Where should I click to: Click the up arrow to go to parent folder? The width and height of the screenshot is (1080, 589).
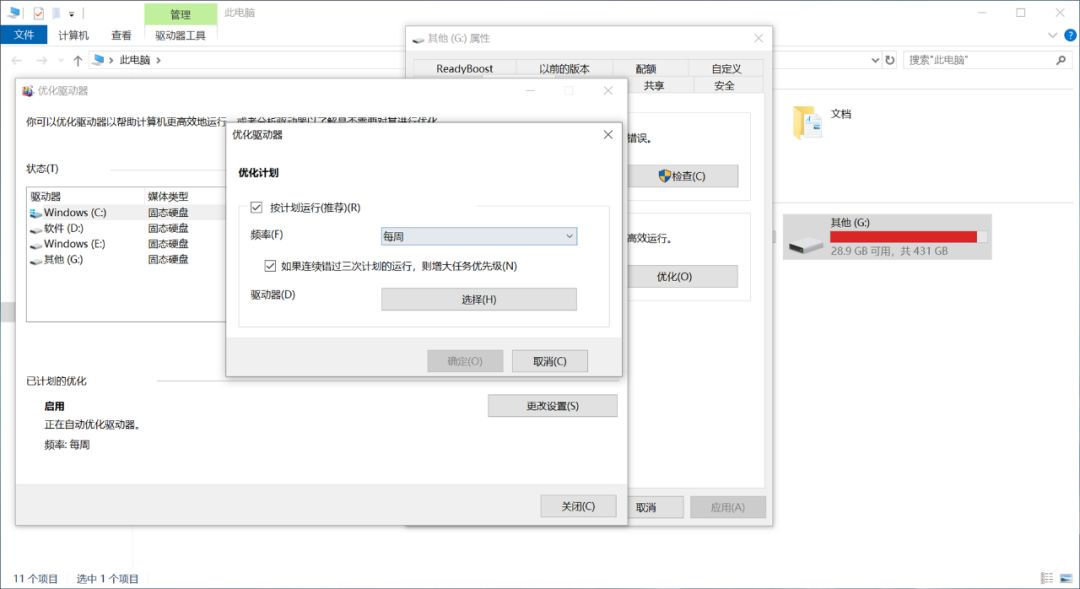coord(77,59)
